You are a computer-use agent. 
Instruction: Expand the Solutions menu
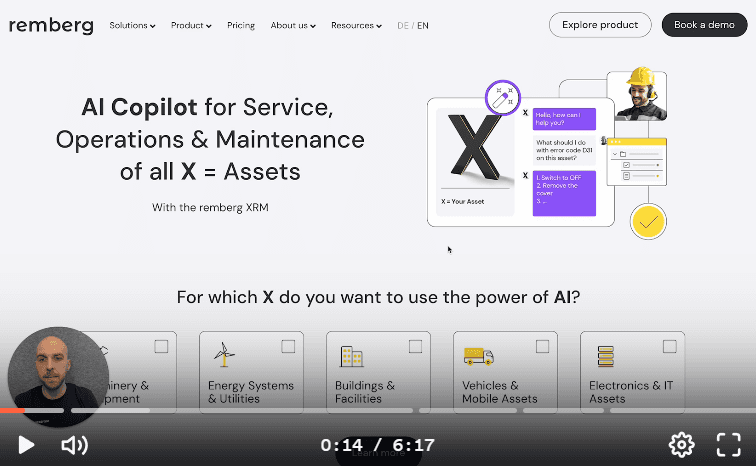132,26
